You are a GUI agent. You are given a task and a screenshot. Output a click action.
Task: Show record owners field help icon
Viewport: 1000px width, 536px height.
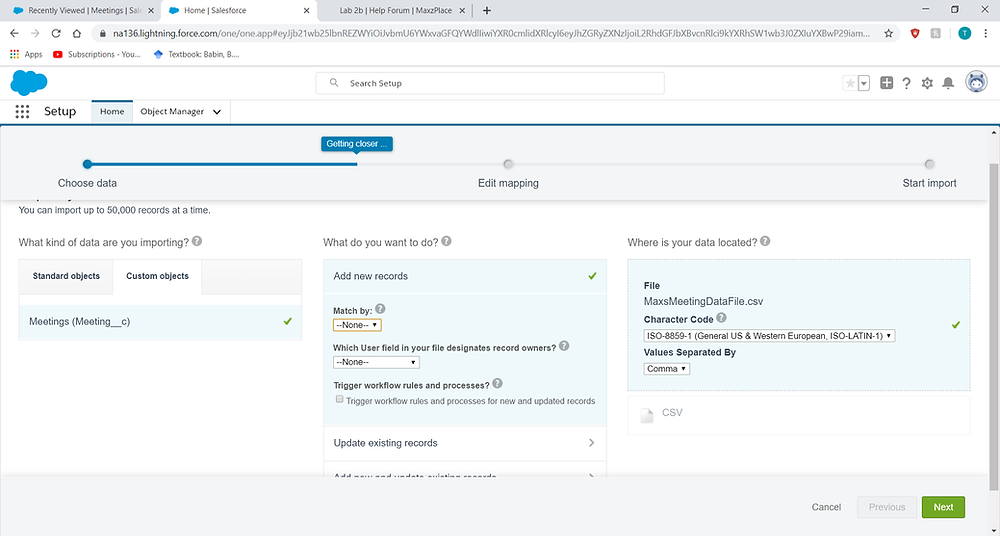pyautogui.click(x=564, y=346)
